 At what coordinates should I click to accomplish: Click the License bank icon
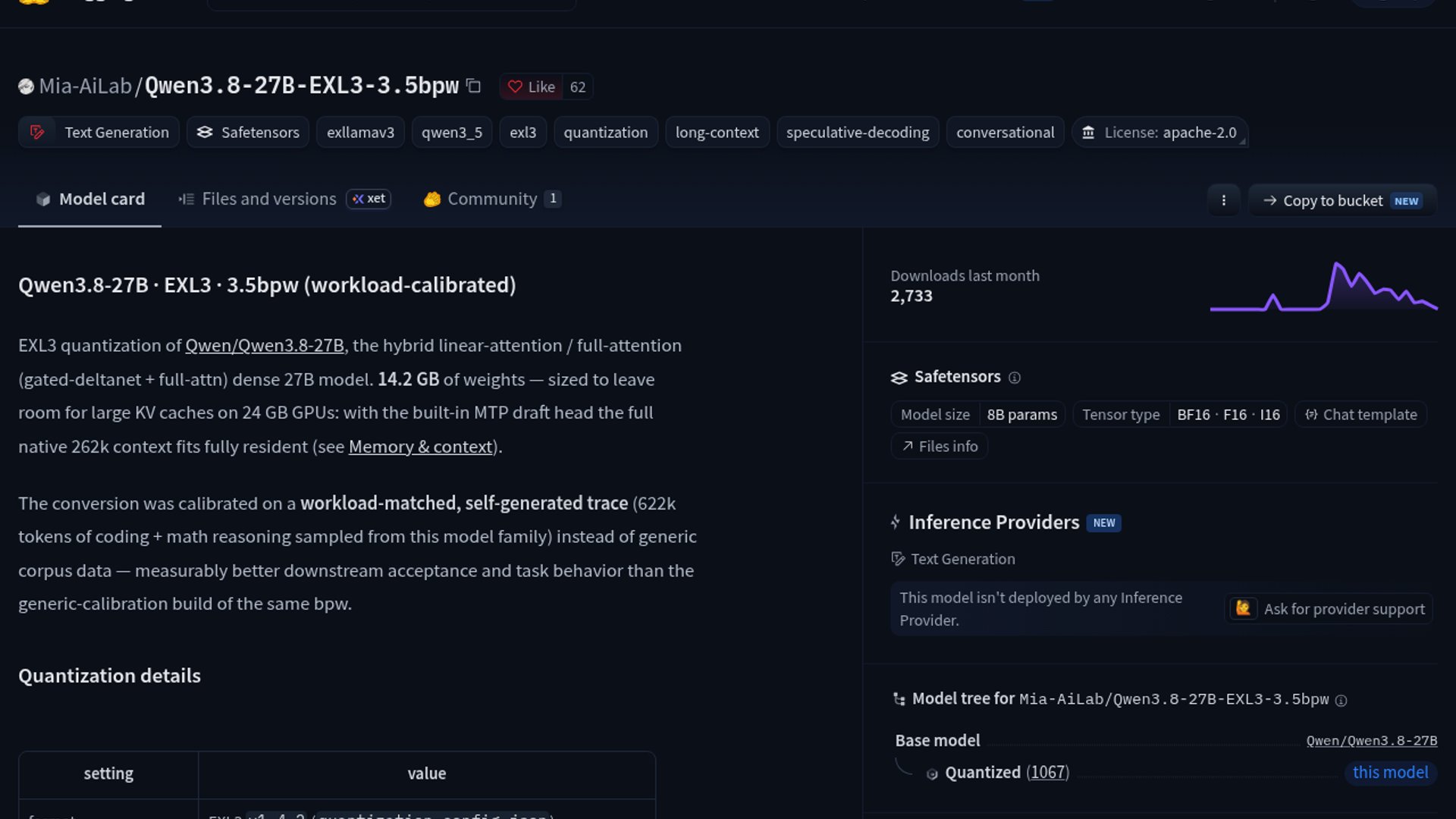click(1088, 133)
